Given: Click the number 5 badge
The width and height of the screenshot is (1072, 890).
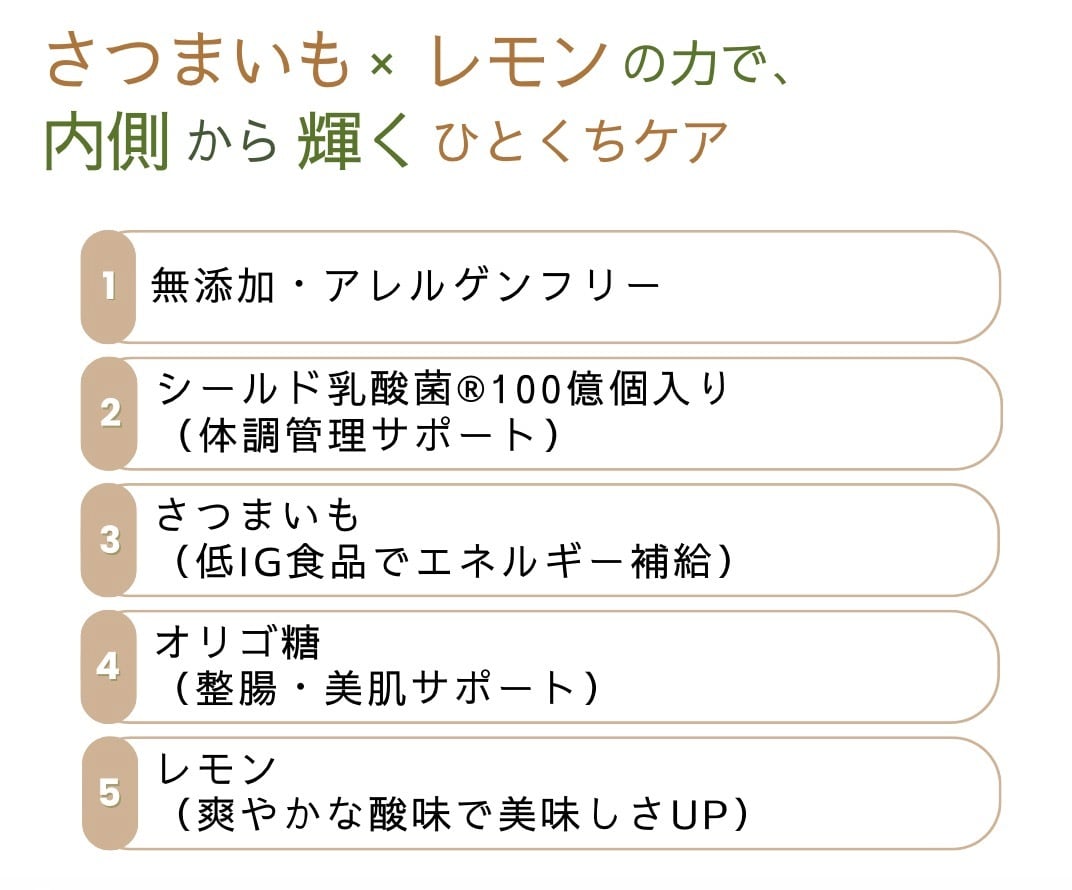Looking at the screenshot, I should (109, 793).
